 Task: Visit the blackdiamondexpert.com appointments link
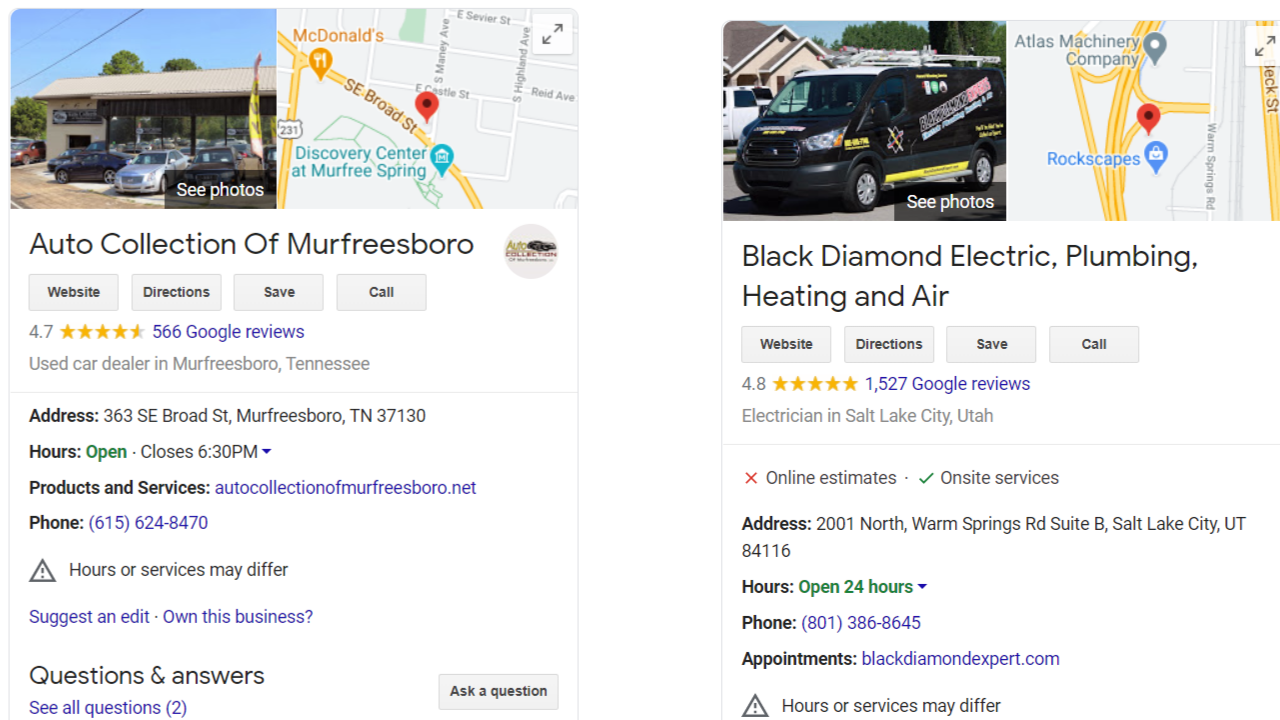coord(960,659)
